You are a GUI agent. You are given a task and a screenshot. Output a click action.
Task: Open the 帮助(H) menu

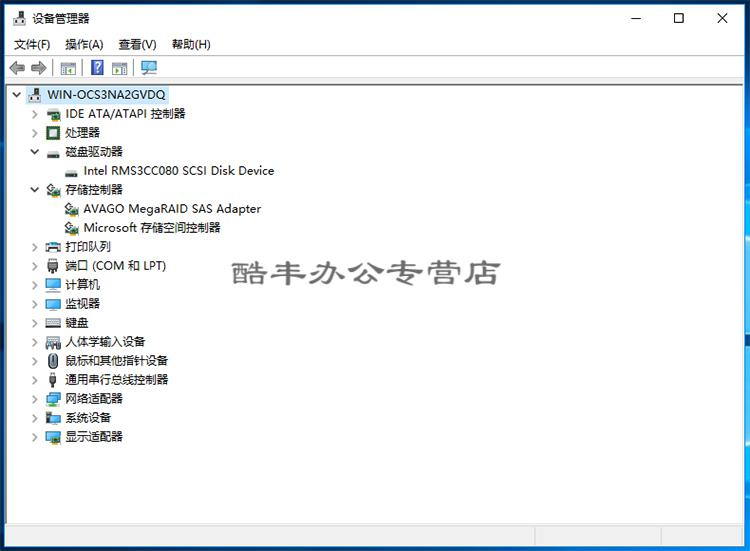tap(191, 44)
